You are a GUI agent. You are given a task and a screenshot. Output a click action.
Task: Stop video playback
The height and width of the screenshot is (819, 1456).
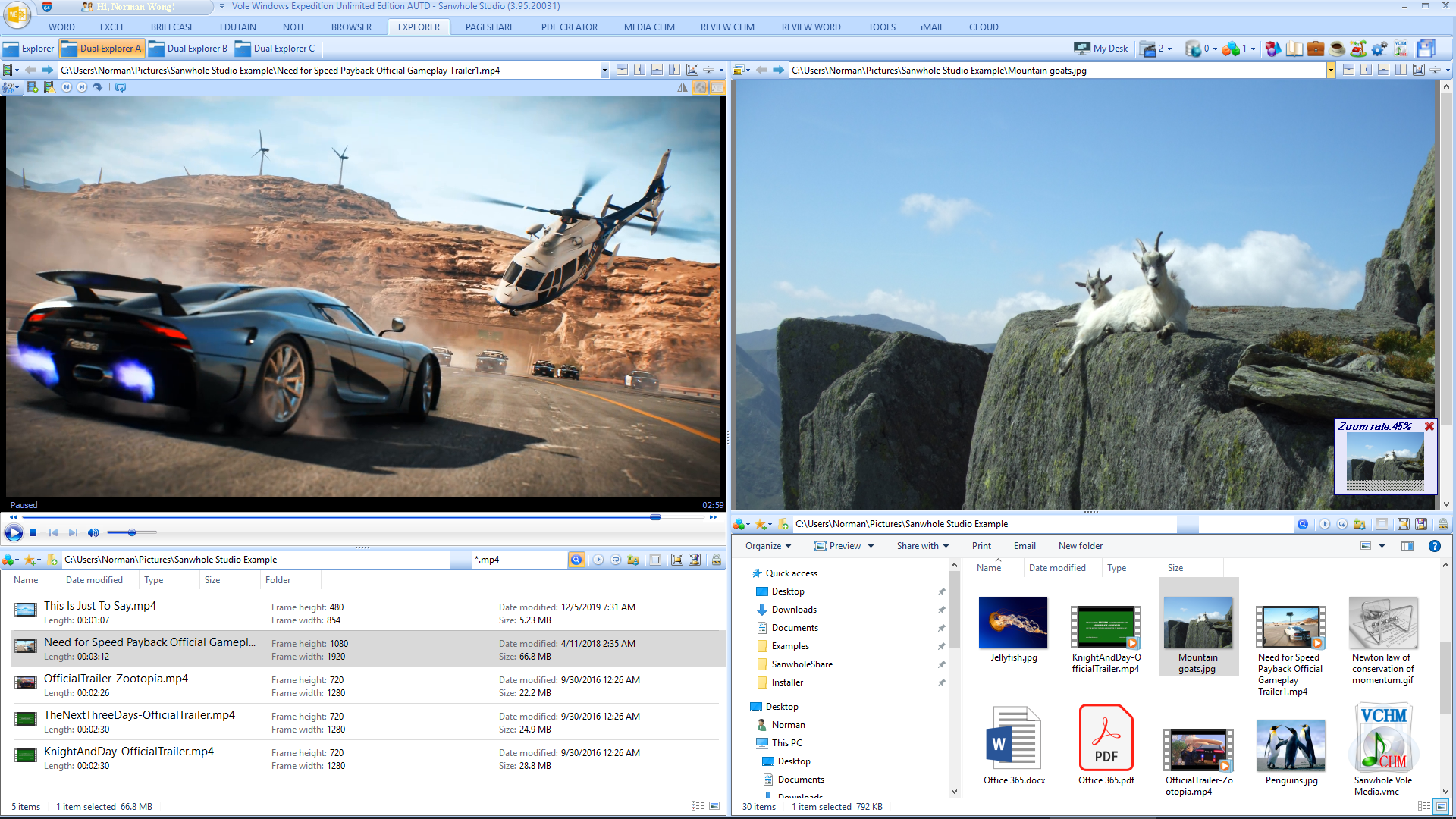coord(33,533)
